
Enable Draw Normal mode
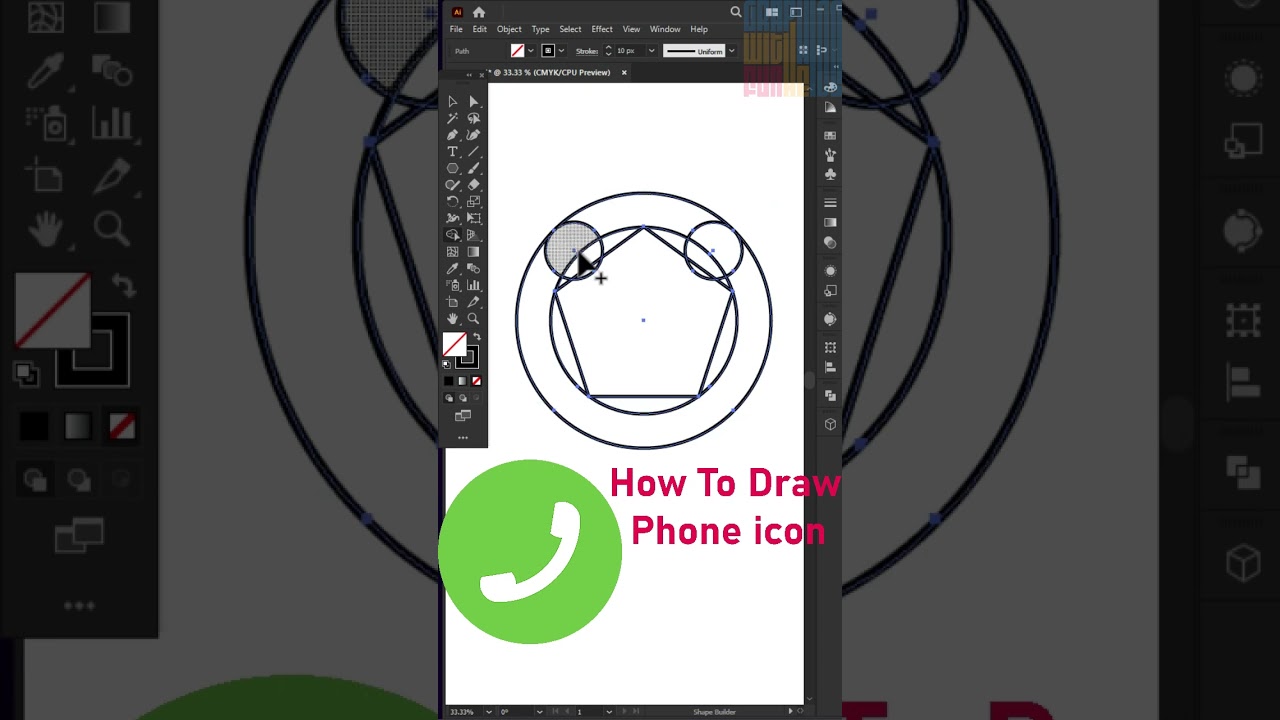pos(448,398)
